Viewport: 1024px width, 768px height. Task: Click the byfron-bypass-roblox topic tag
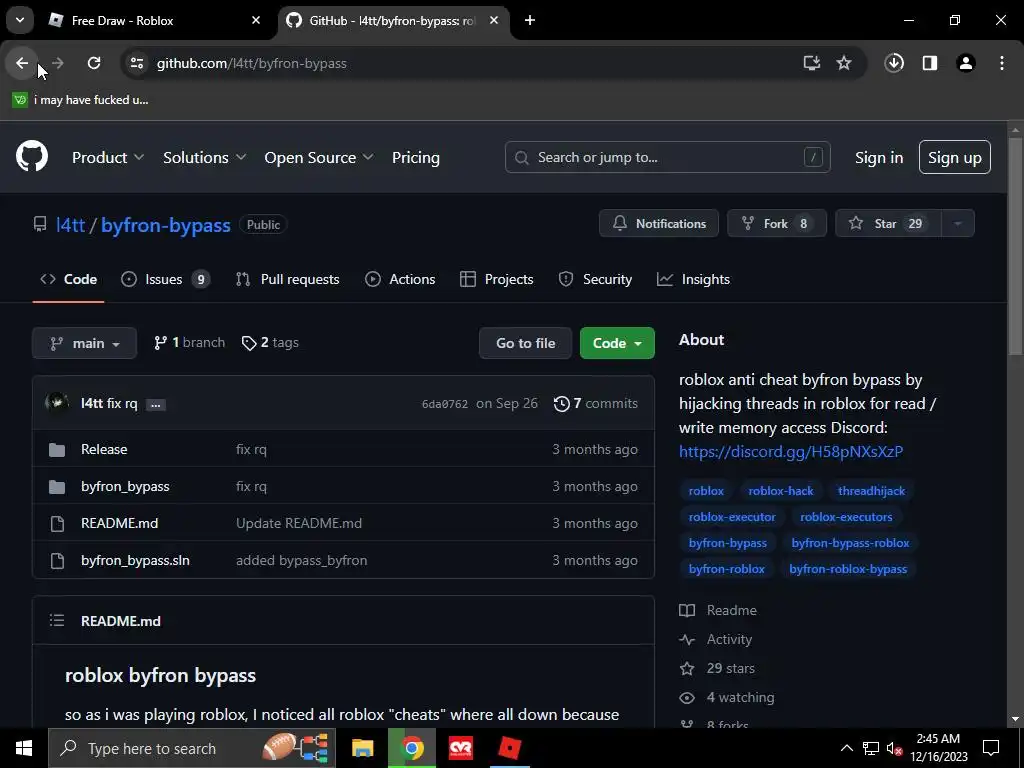pyautogui.click(x=850, y=543)
